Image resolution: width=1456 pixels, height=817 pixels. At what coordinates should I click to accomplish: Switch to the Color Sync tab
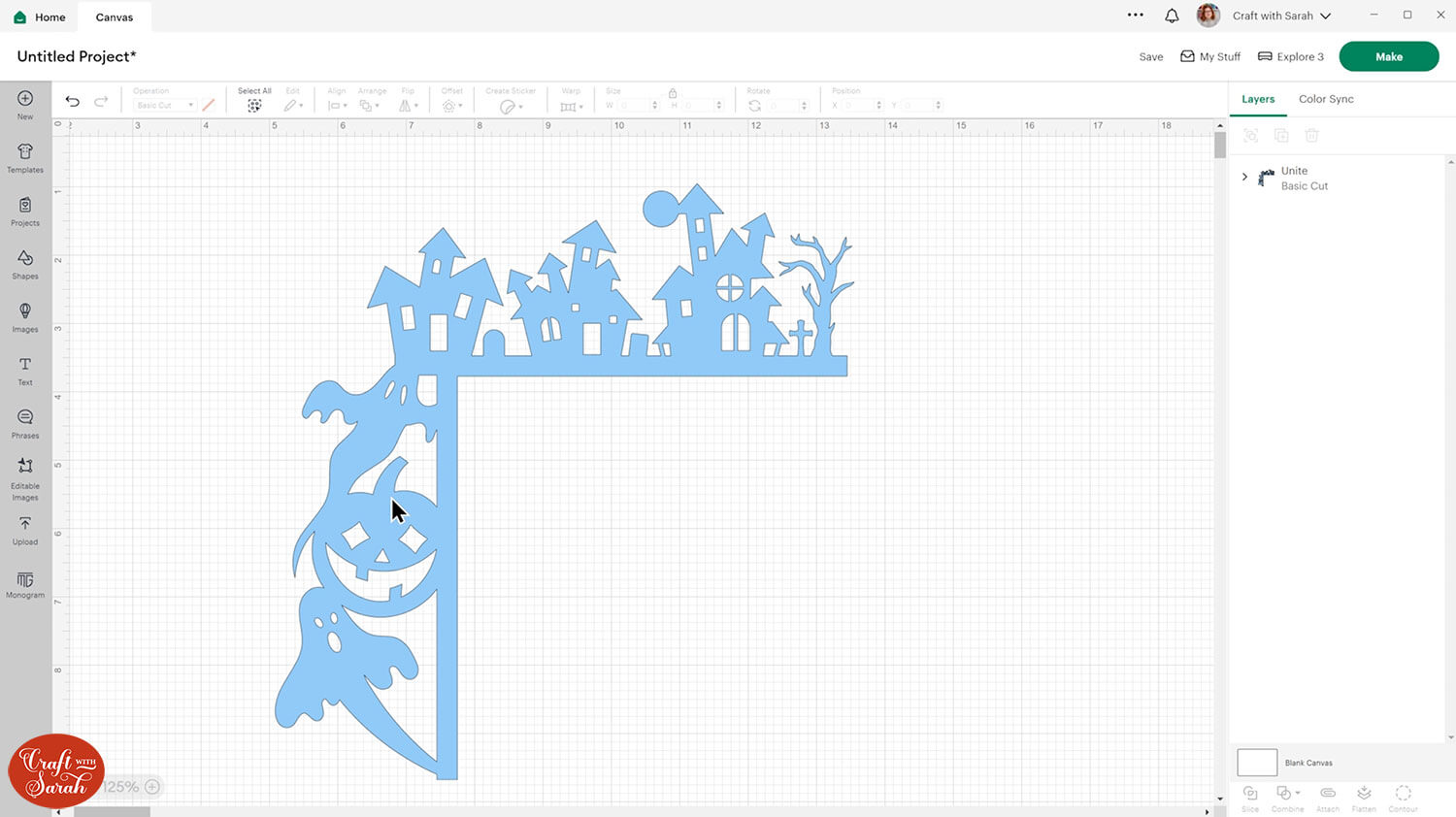coord(1326,99)
